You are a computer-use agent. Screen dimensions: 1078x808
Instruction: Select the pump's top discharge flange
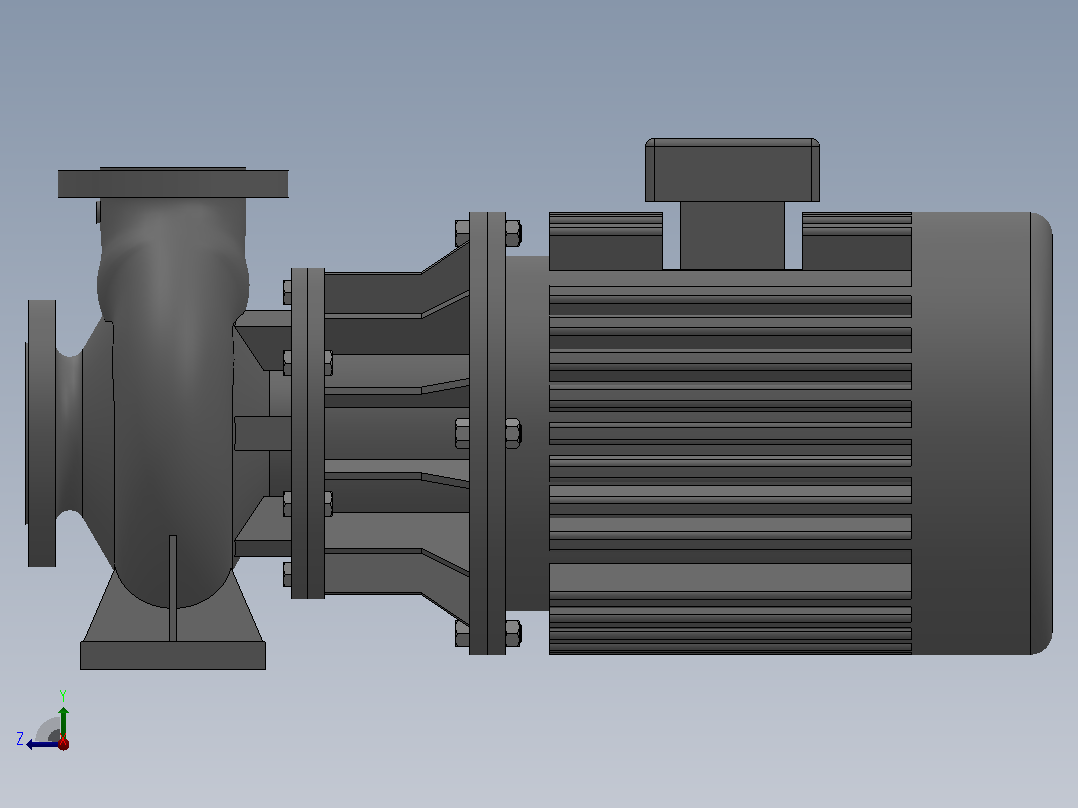click(x=173, y=184)
